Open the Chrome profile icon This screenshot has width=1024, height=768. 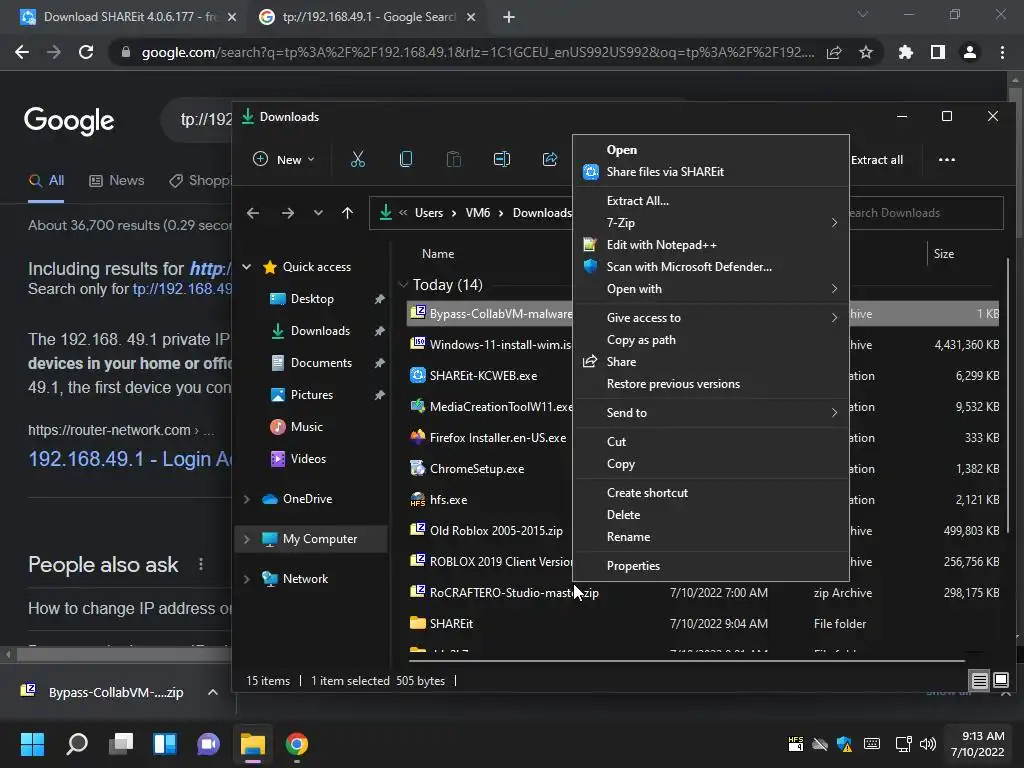click(x=970, y=52)
